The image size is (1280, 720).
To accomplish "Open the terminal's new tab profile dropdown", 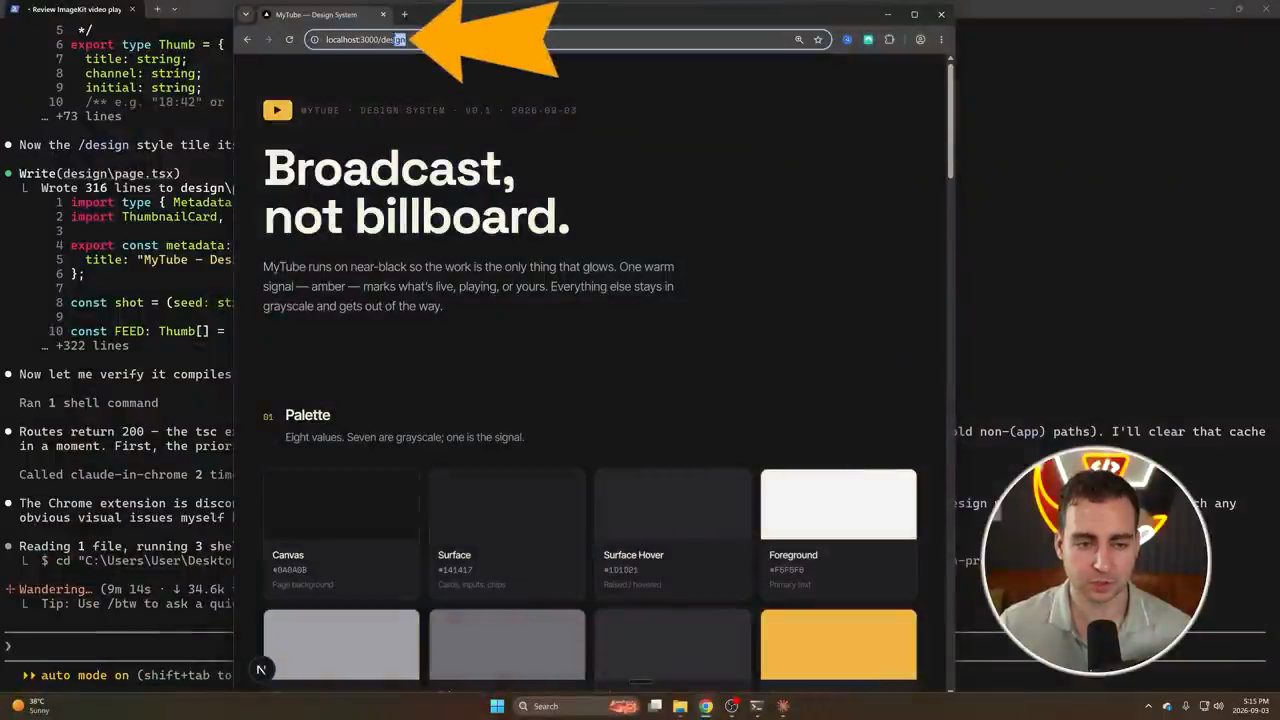I will (x=174, y=9).
